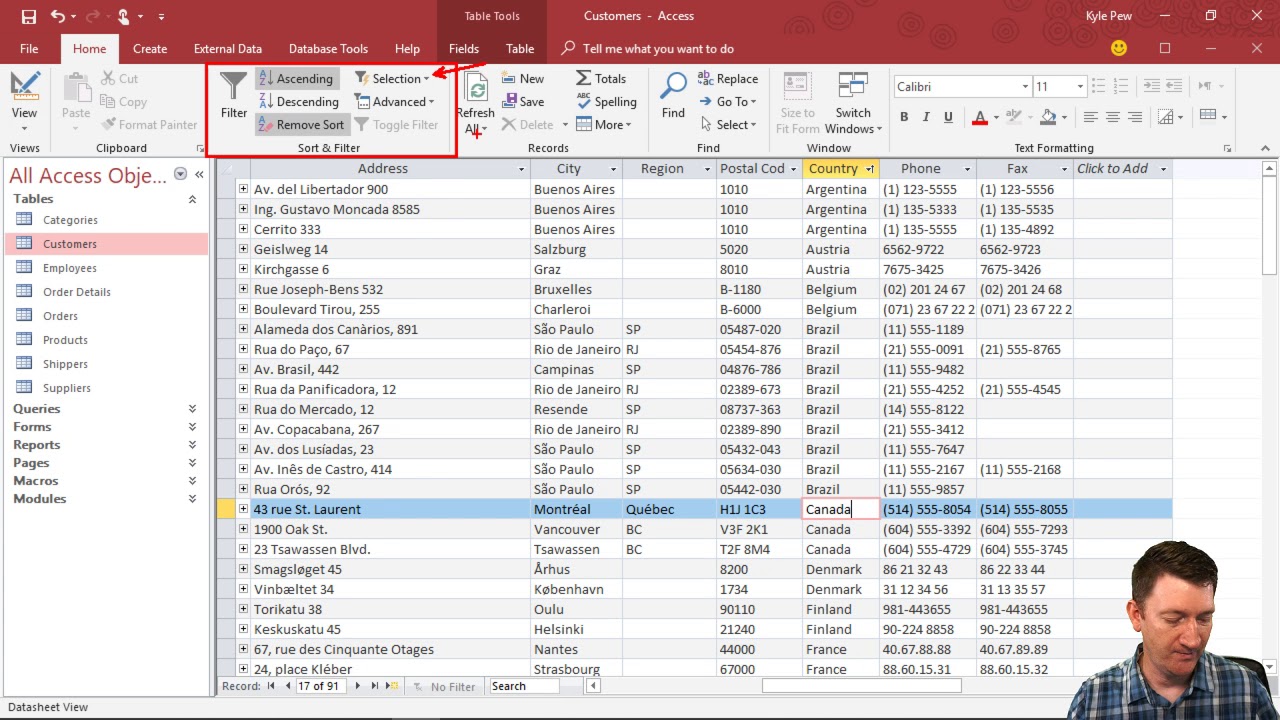Open the Customers table in navigation pane

coord(105,244)
